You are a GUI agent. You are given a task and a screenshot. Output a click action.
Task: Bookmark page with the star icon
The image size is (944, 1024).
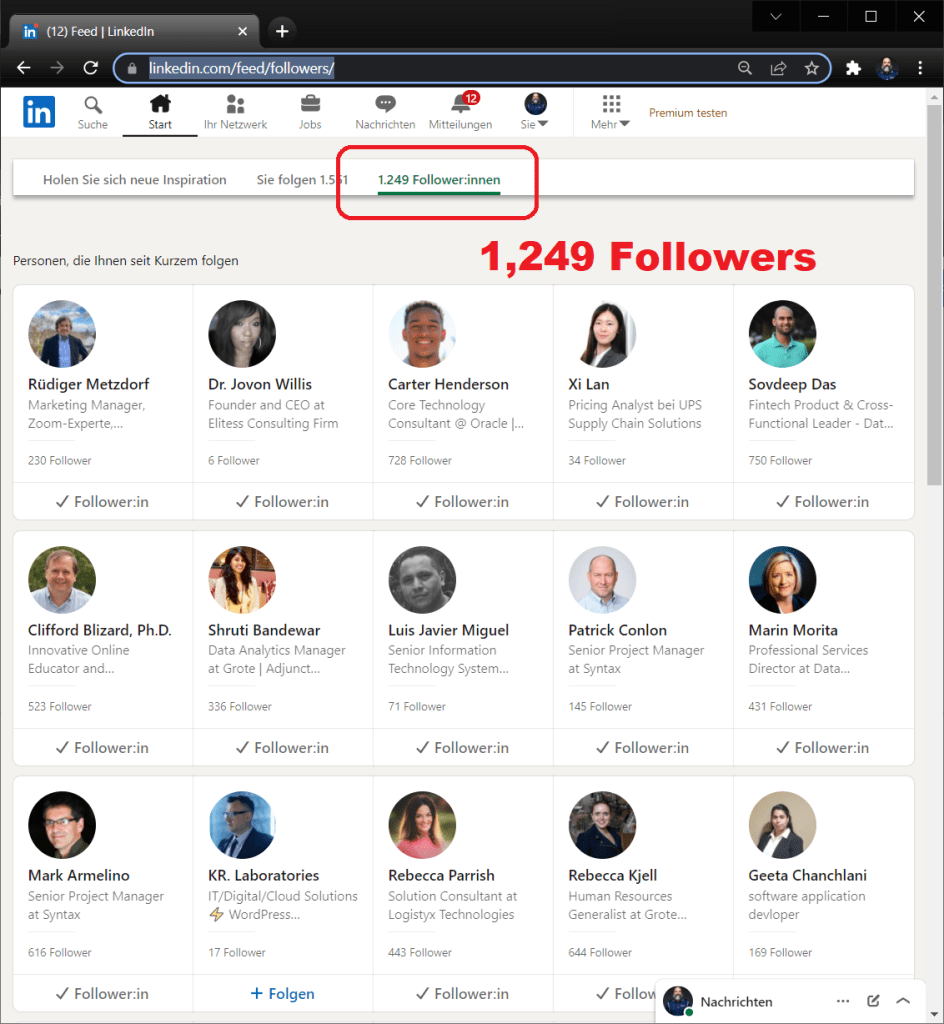click(x=812, y=68)
